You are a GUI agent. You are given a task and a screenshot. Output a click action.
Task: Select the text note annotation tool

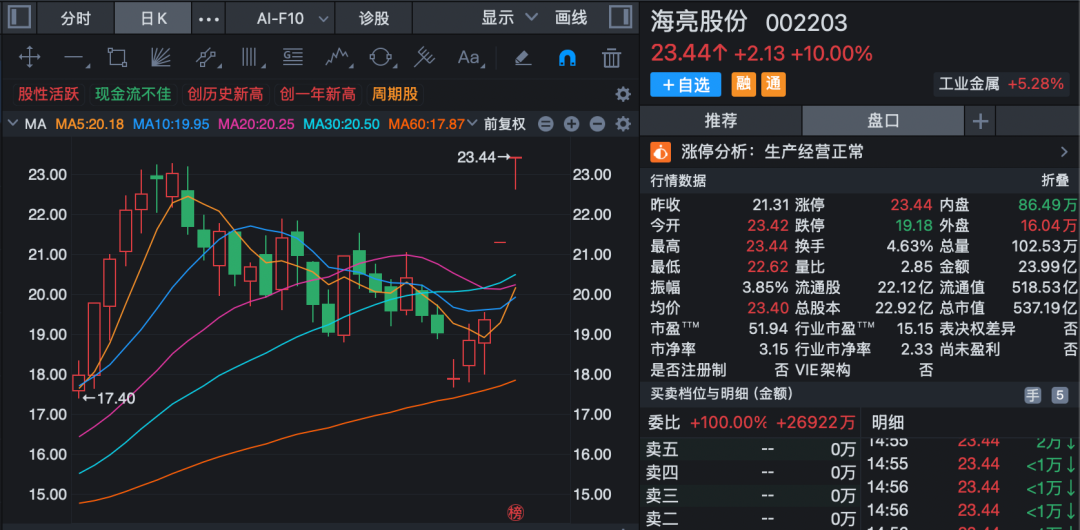click(293, 57)
